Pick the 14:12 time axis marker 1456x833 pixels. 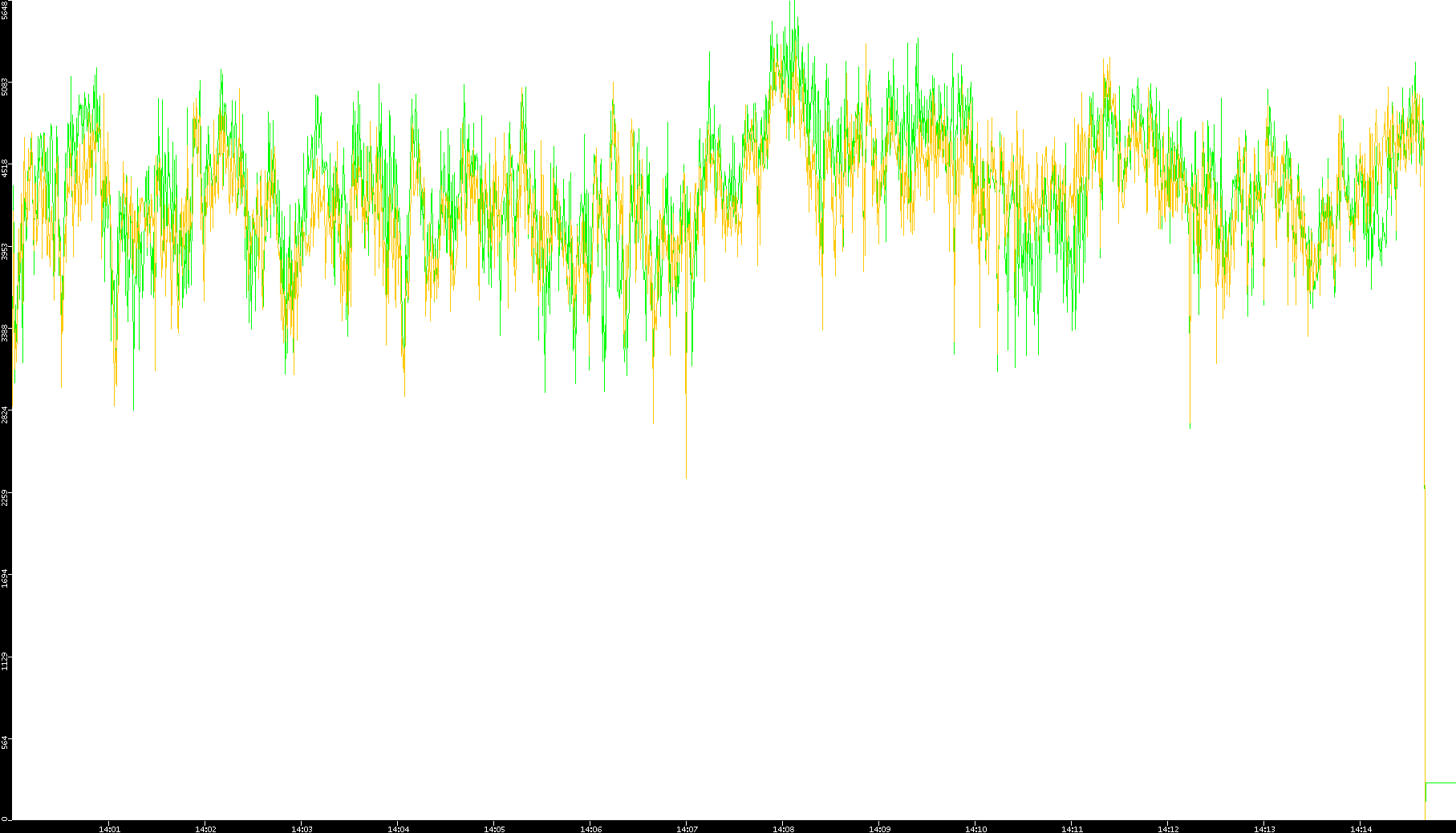click(x=1168, y=828)
